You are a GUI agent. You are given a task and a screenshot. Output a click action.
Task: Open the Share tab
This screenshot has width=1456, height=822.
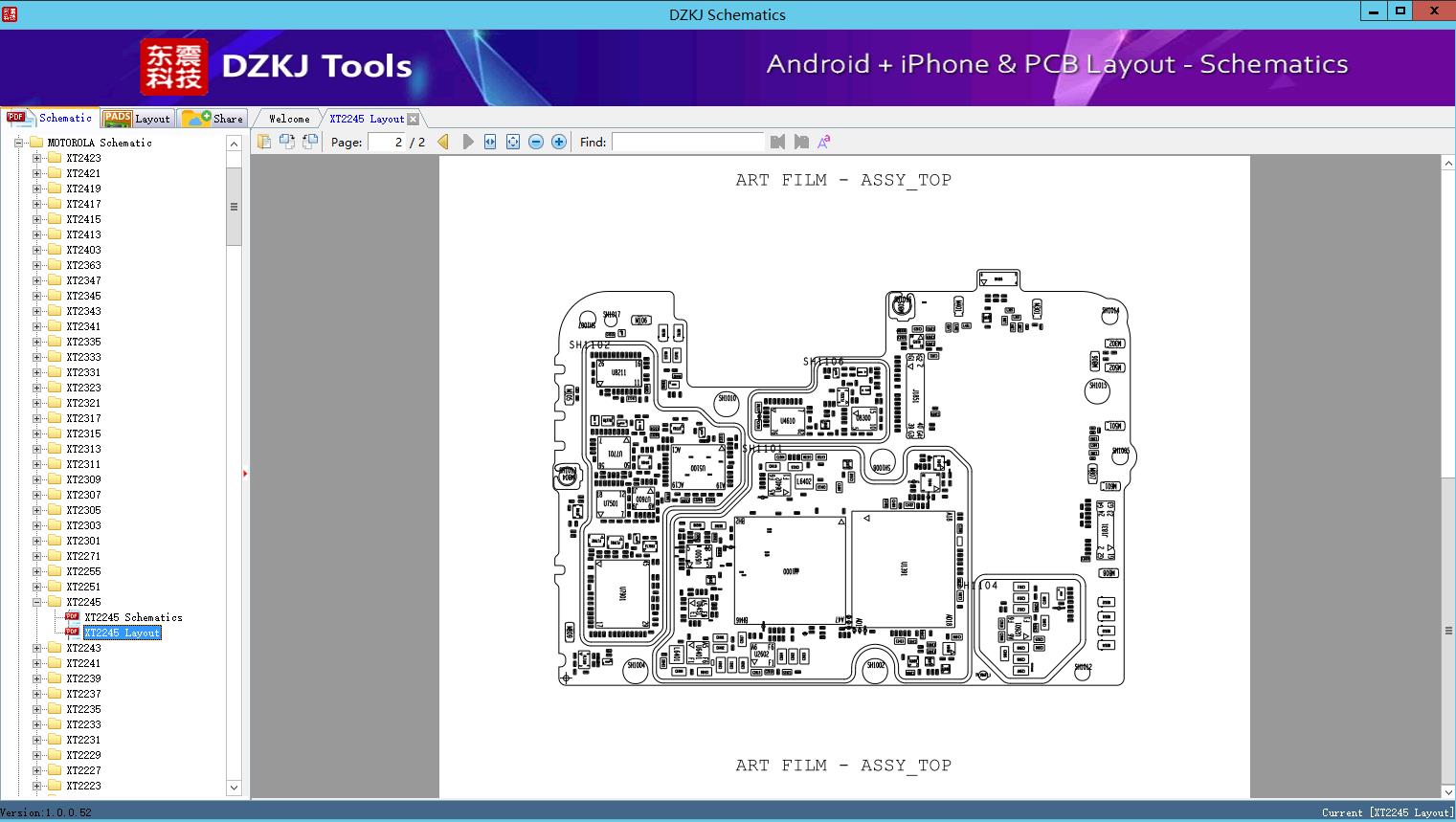click(x=213, y=118)
